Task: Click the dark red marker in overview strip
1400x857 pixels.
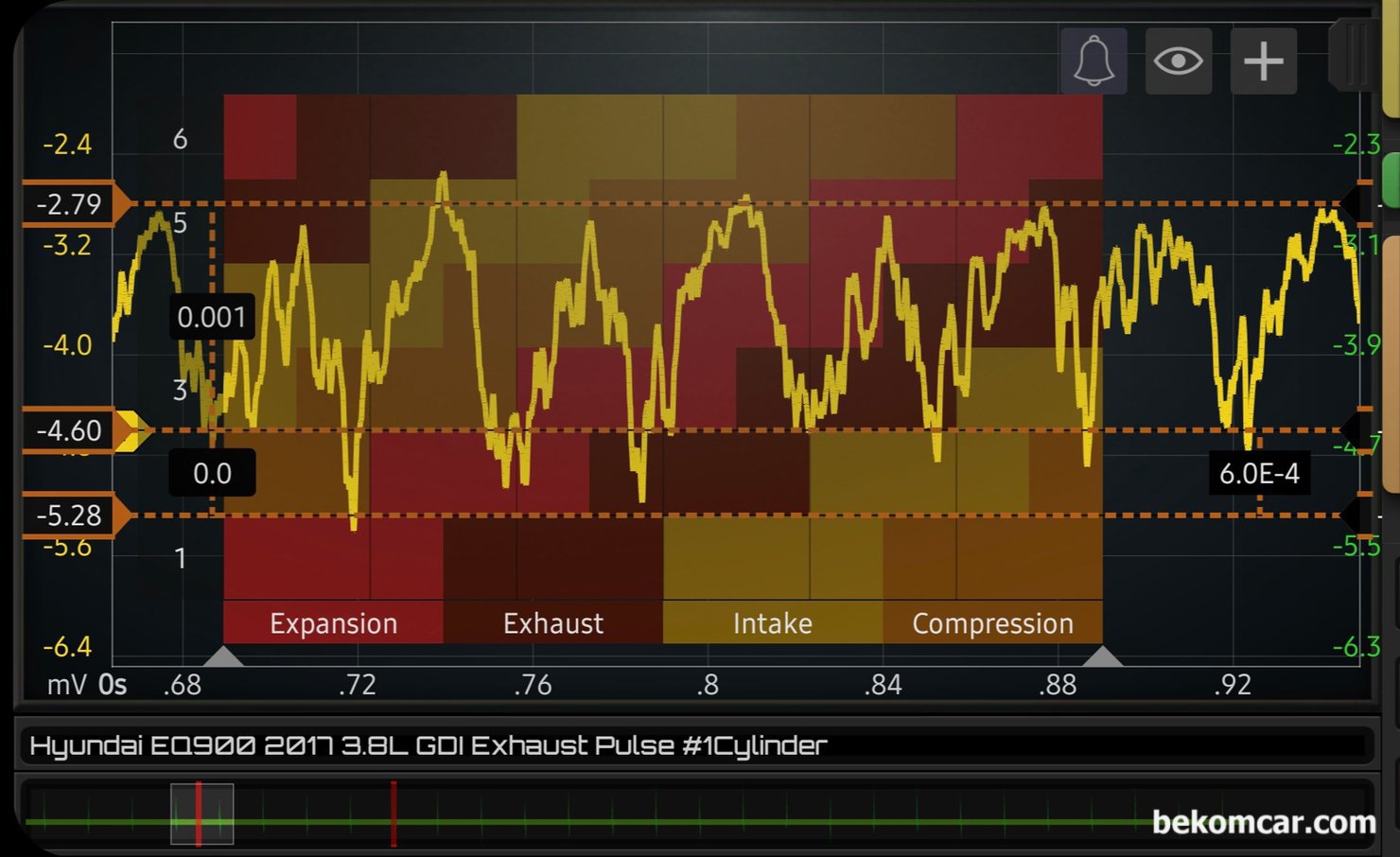Action: tap(394, 813)
